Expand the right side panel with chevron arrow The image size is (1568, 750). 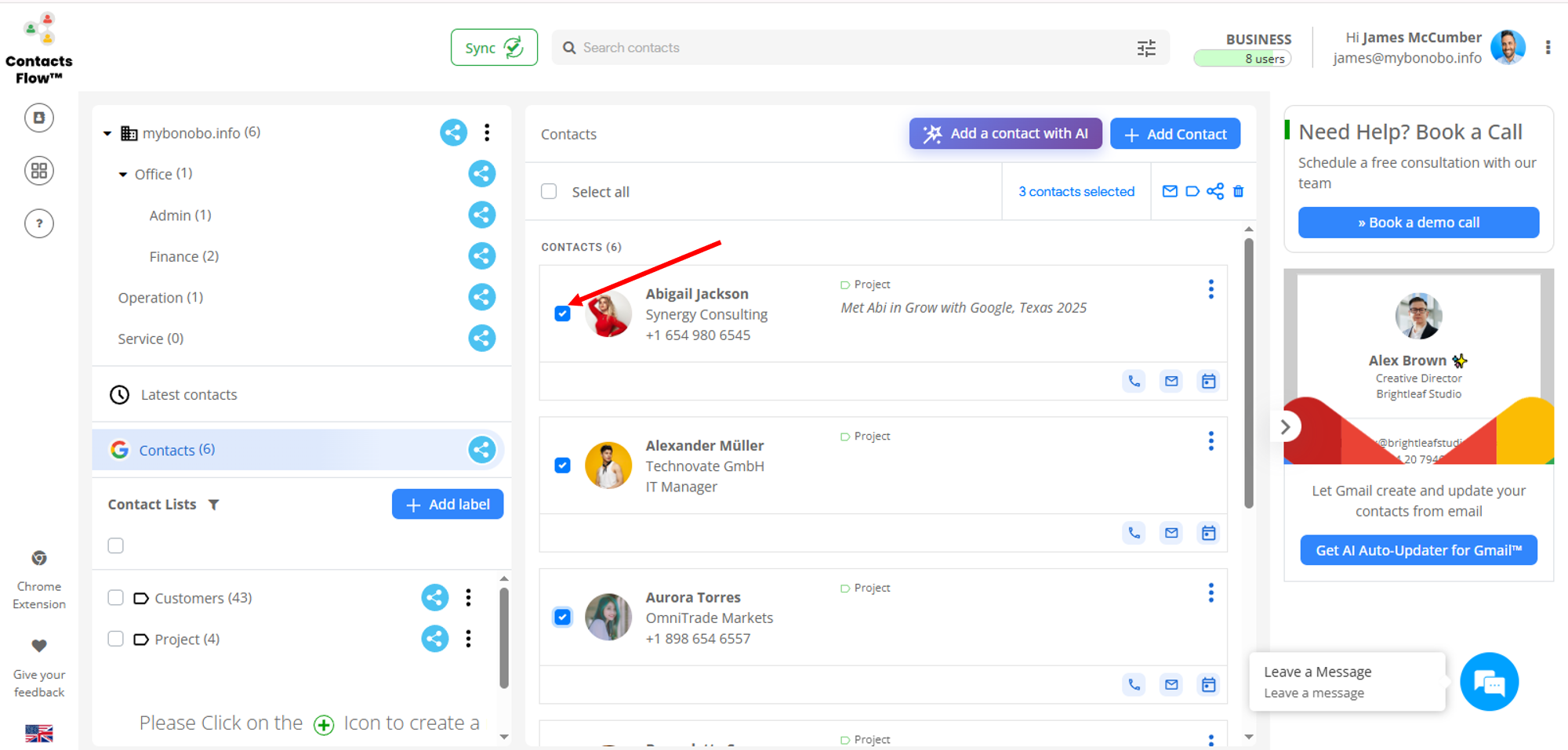pyautogui.click(x=1285, y=426)
